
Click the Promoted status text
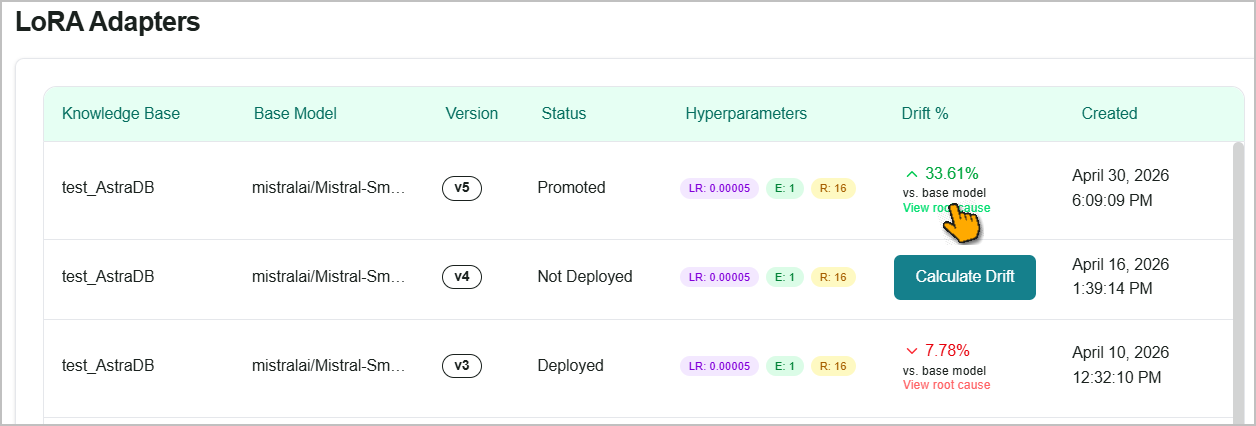coord(571,188)
